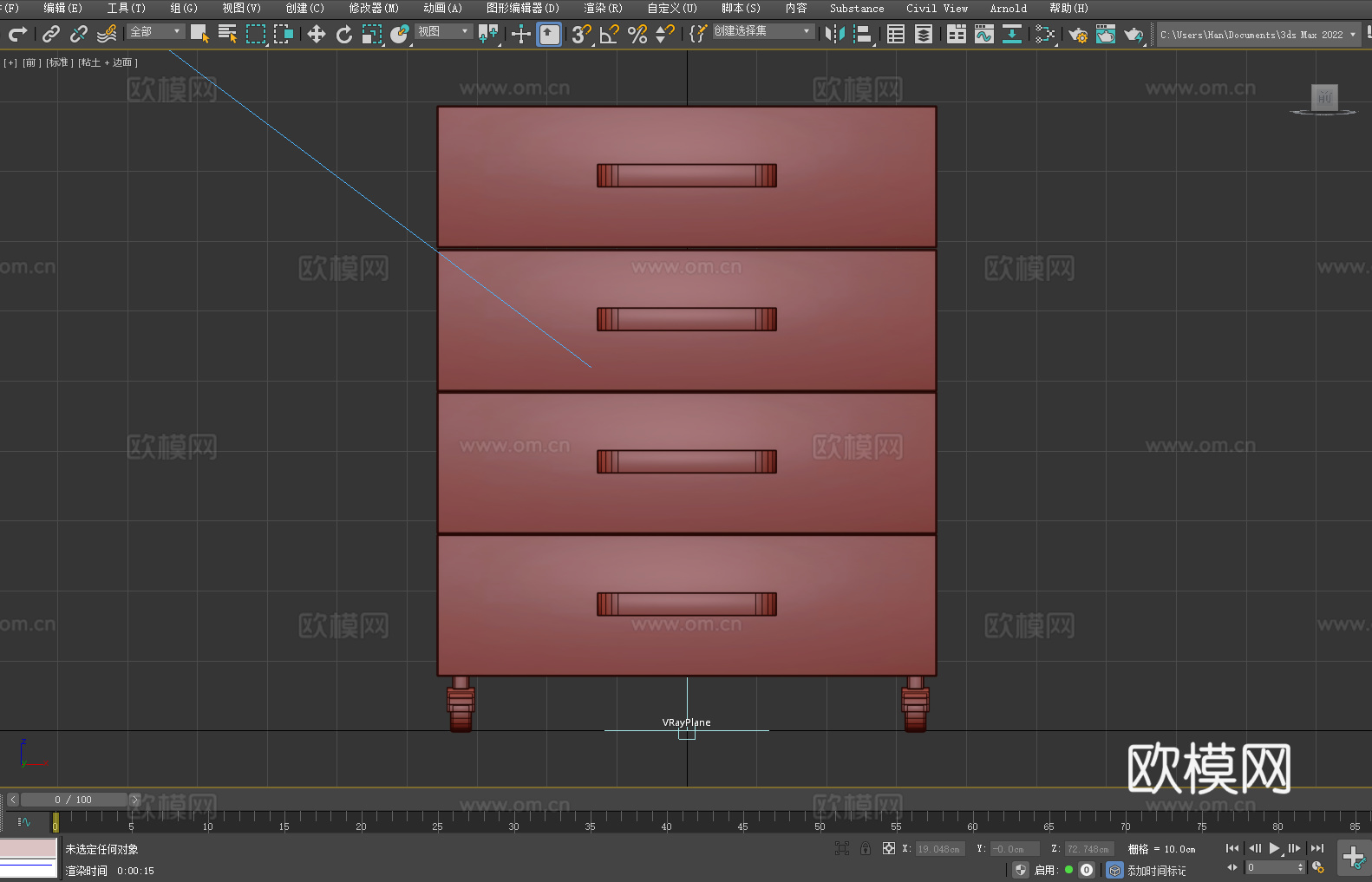1372x882 pixels.
Task: Activate Select and Move tool
Action: [317, 34]
